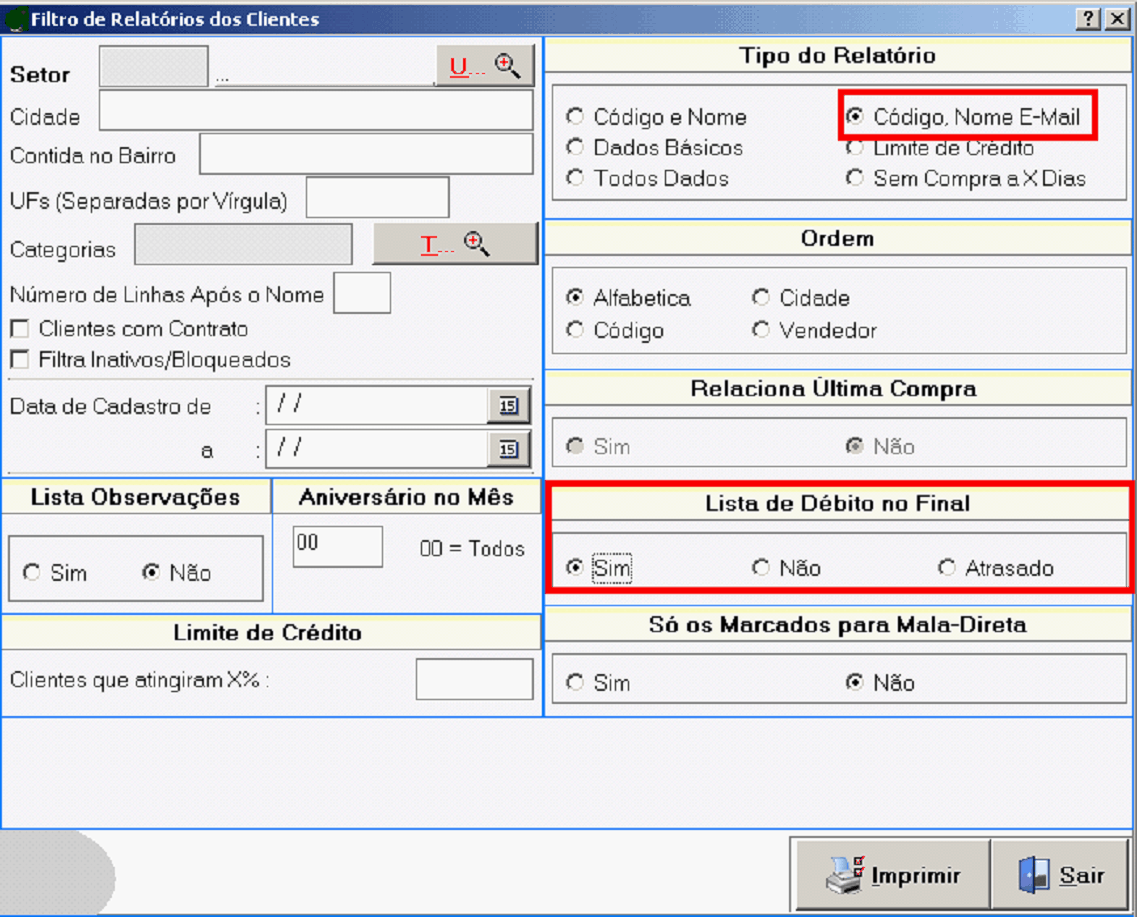Open calendar for Data de Cadastro start

point(509,405)
